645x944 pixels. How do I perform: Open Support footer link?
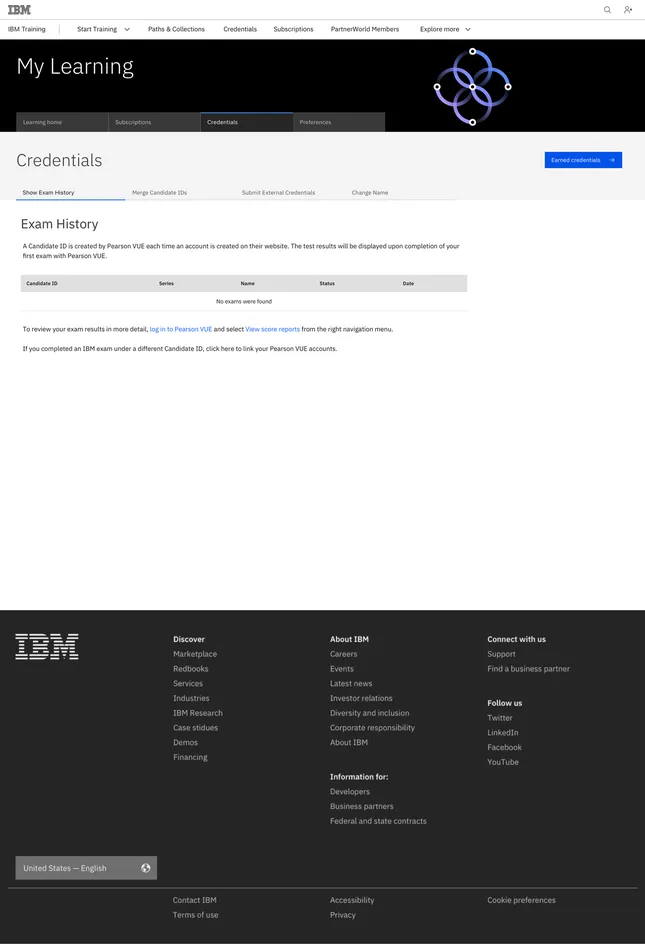point(502,654)
